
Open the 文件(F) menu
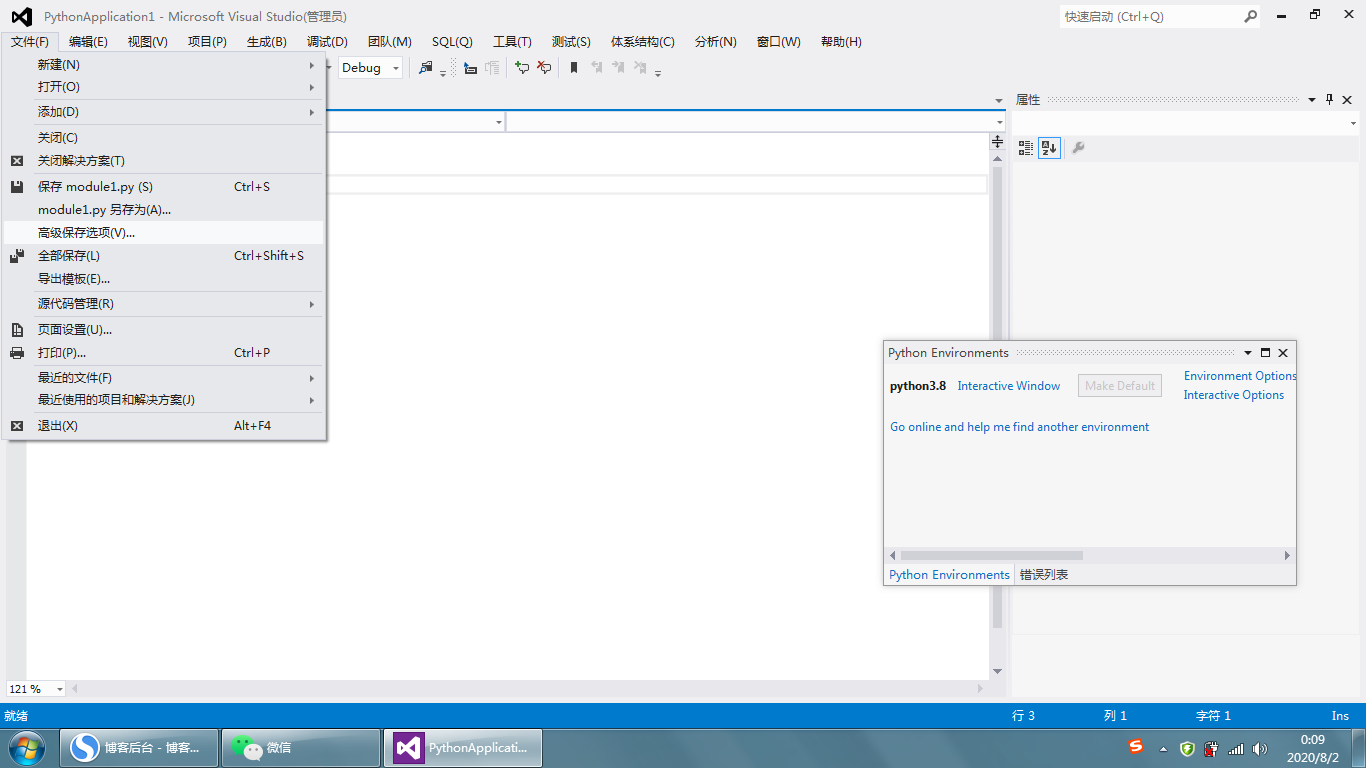point(30,41)
